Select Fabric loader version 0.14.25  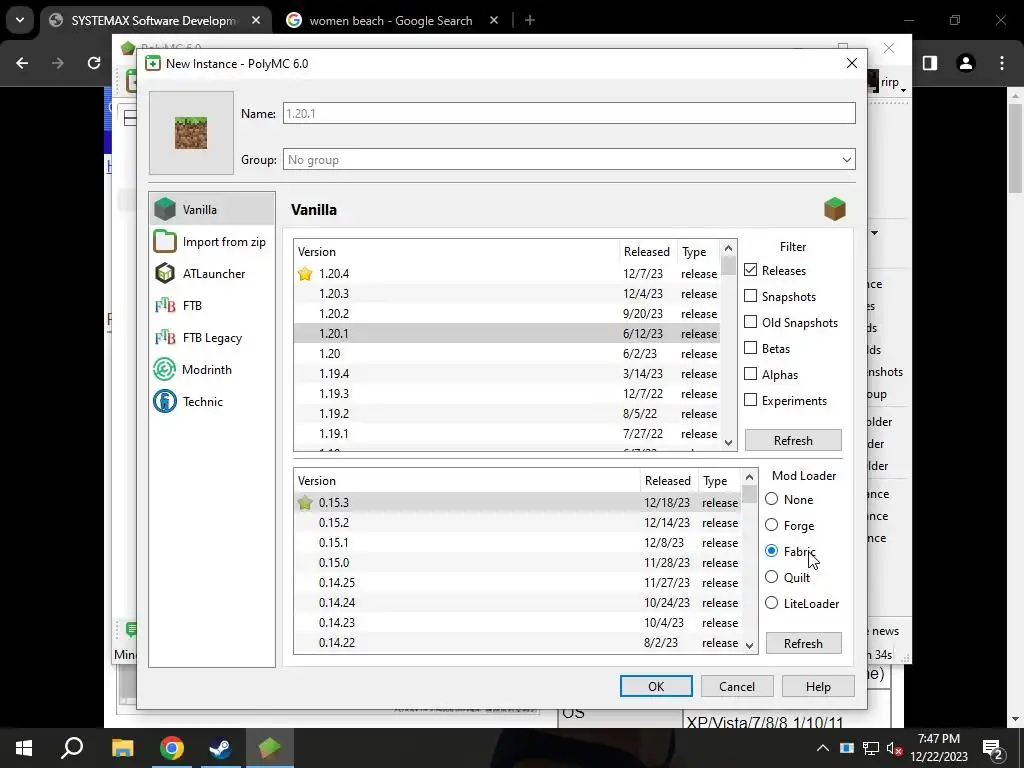(517, 583)
